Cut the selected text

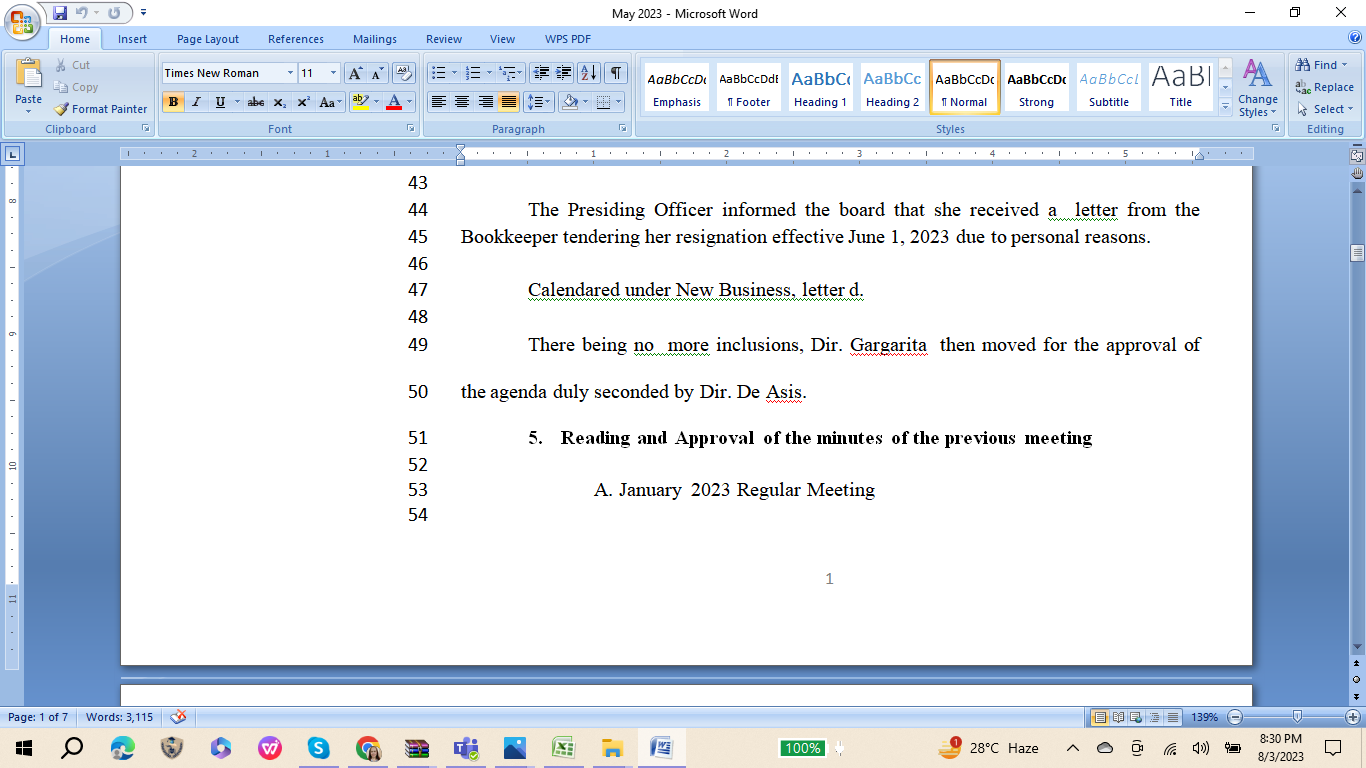(x=72, y=65)
